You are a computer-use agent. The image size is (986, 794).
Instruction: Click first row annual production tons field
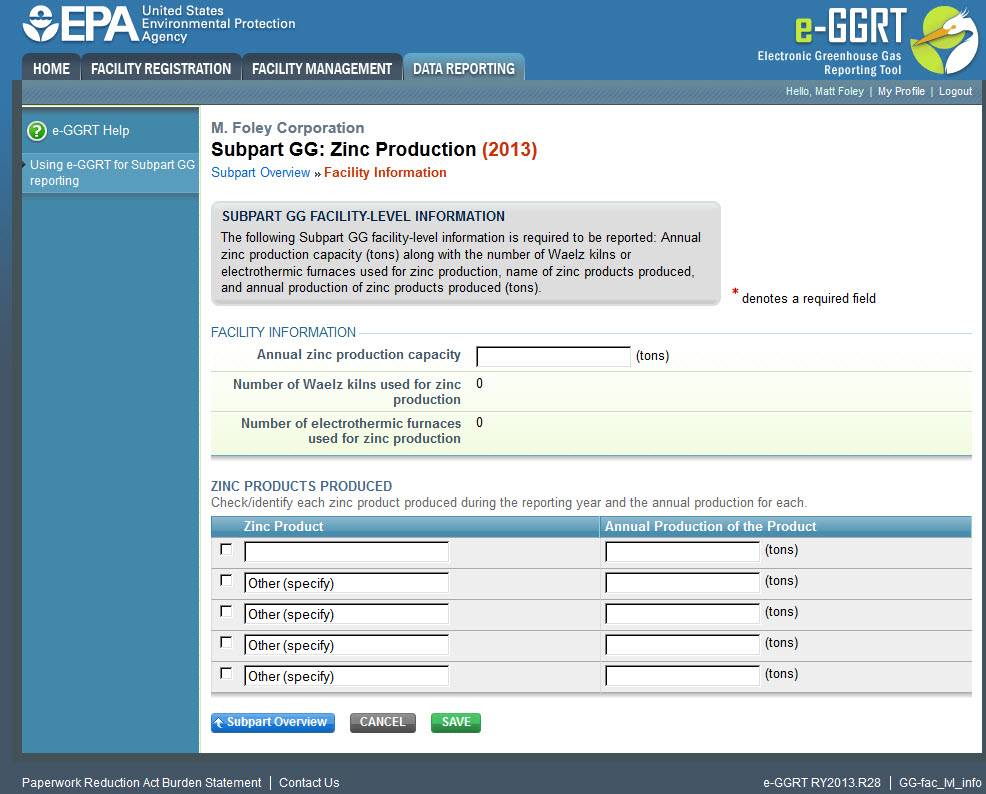[682, 551]
